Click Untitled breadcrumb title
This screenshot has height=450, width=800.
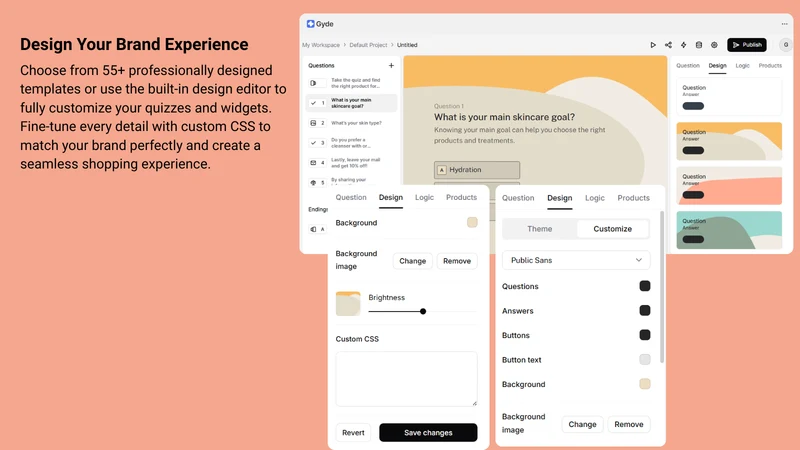pyautogui.click(x=407, y=45)
